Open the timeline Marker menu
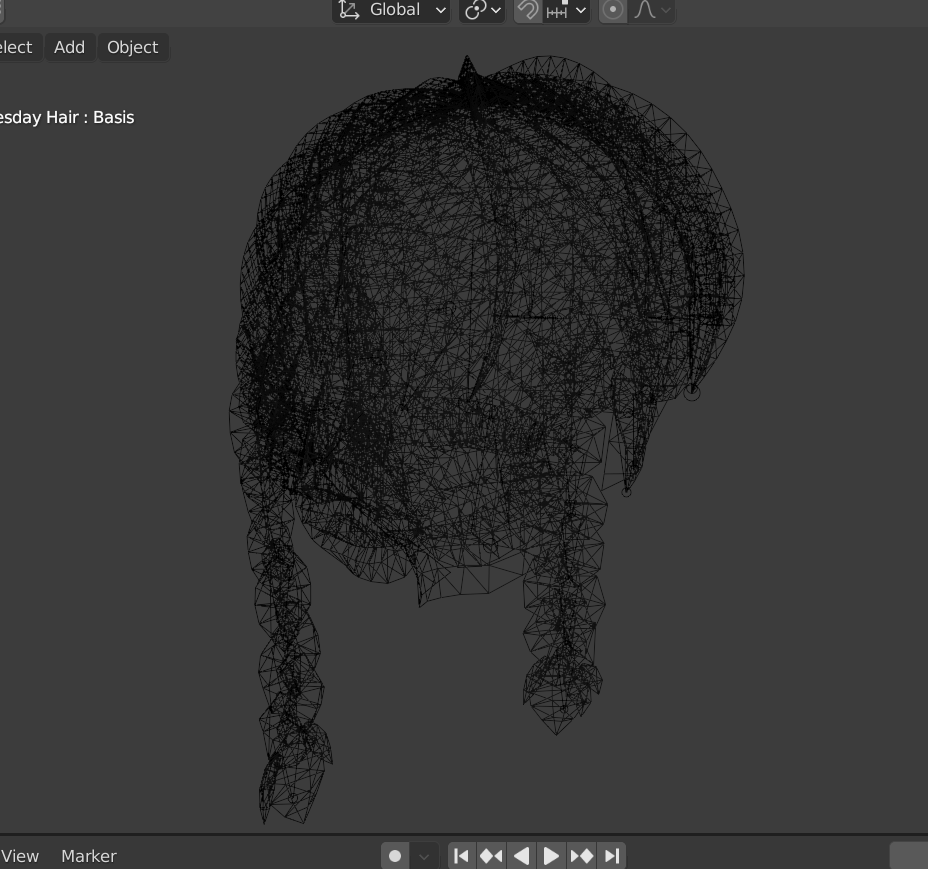This screenshot has height=869, width=928. click(89, 856)
